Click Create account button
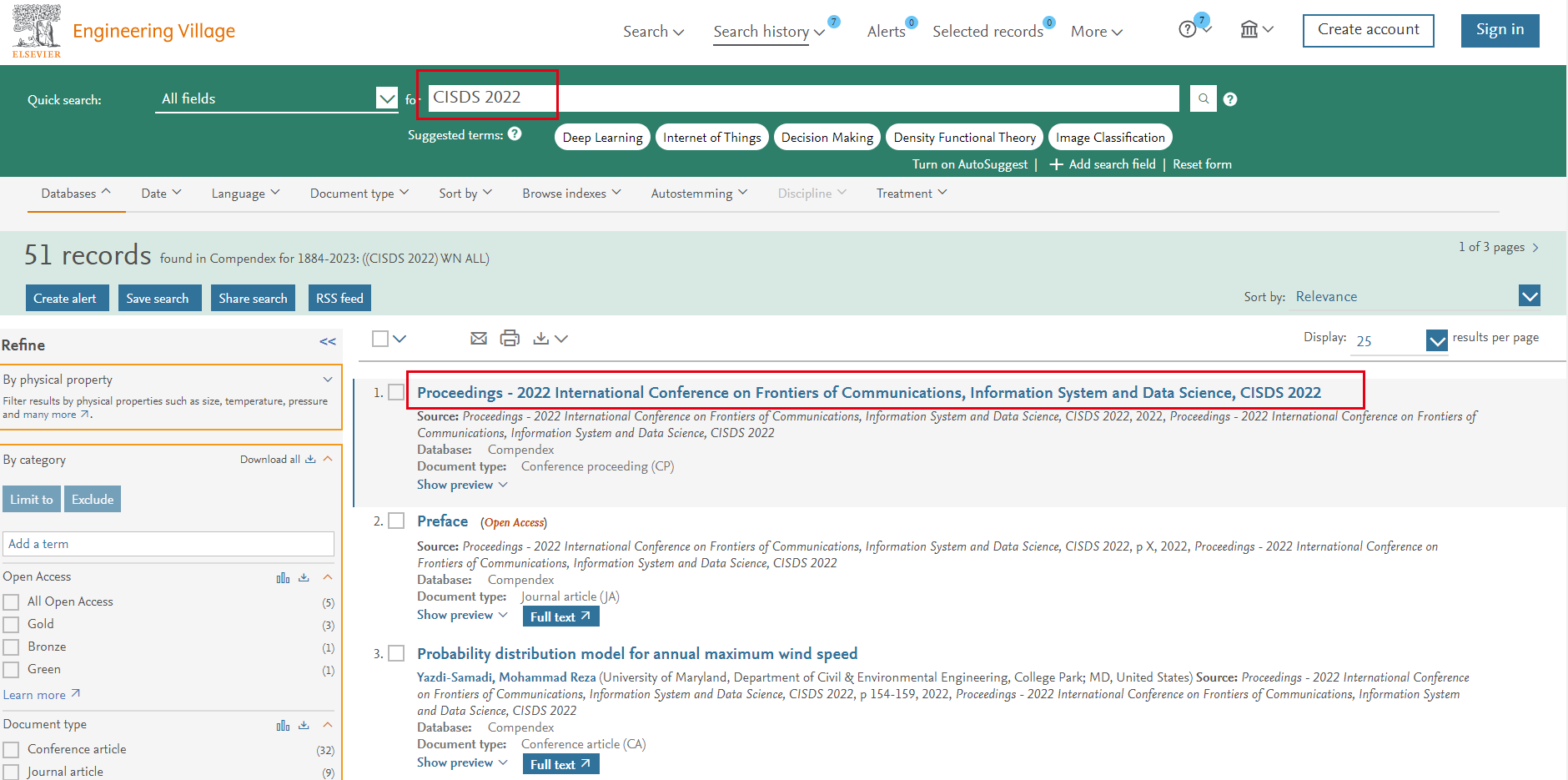The height and width of the screenshot is (780, 1568). click(1368, 30)
